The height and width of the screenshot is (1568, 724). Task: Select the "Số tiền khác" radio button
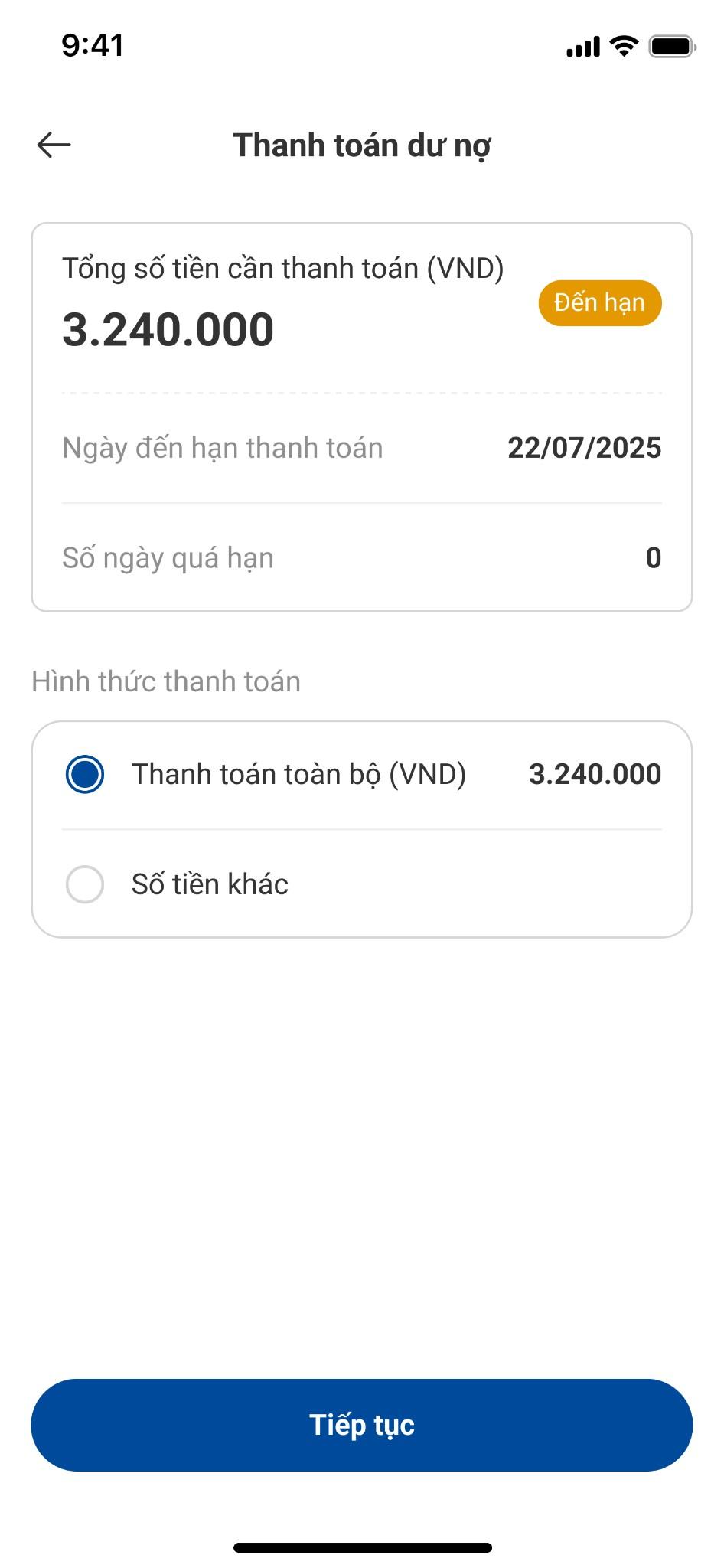85,884
